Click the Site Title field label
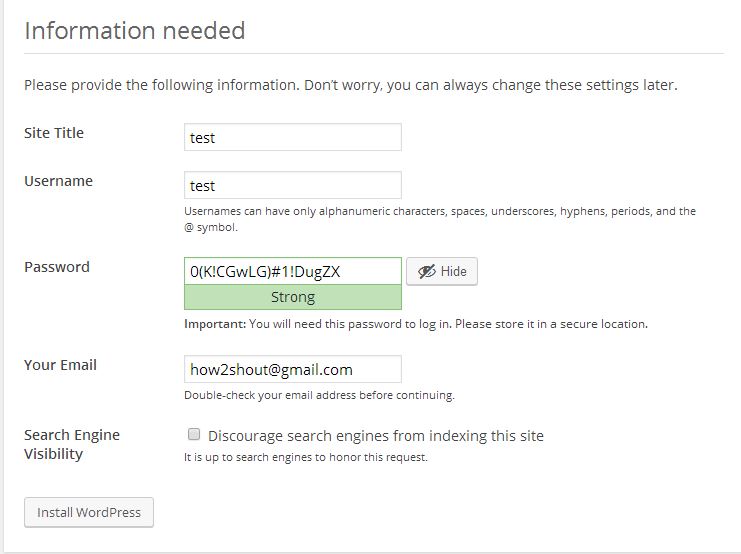This screenshot has height=554, width=741. tap(54, 133)
